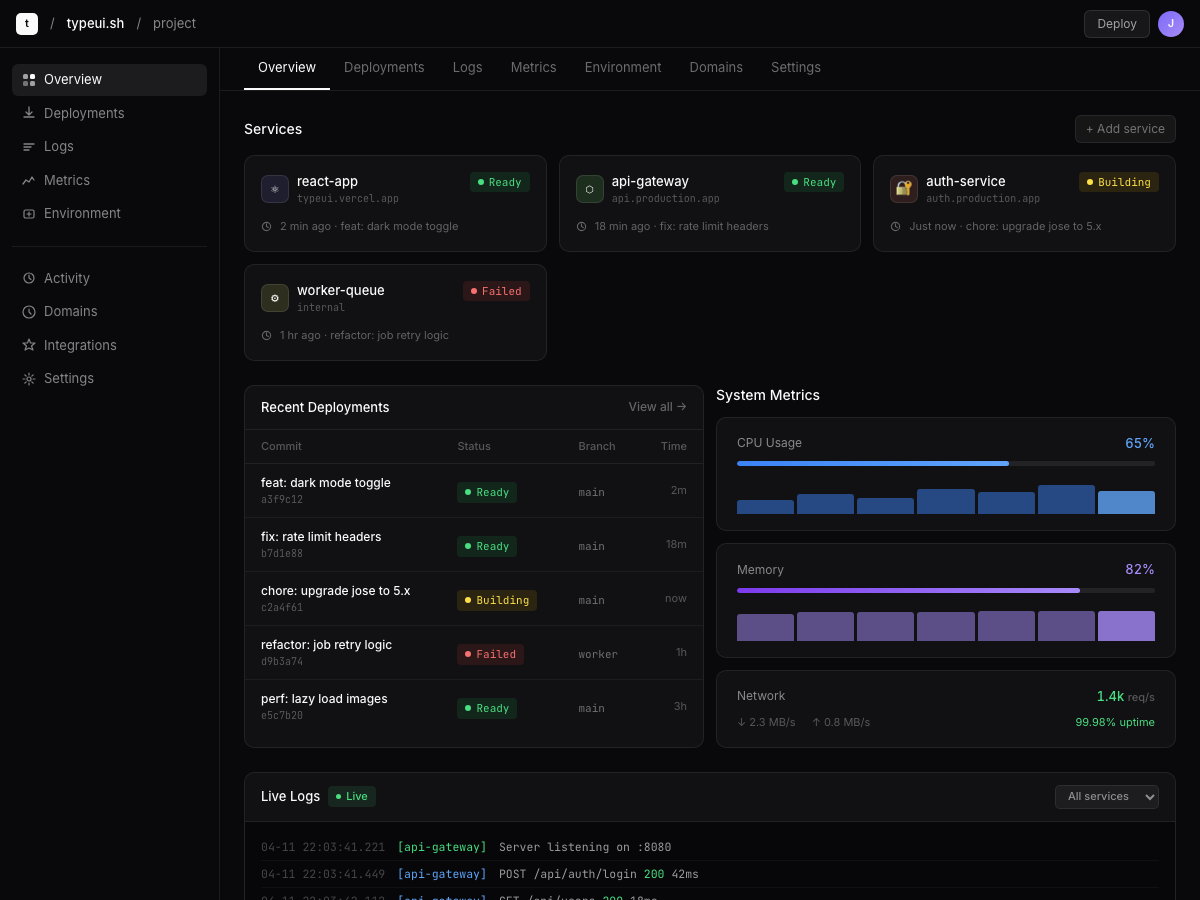Select chore: upgrade jose to 5.x deployment row
Screen dimensions: 1200x900
click(x=474, y=599)
